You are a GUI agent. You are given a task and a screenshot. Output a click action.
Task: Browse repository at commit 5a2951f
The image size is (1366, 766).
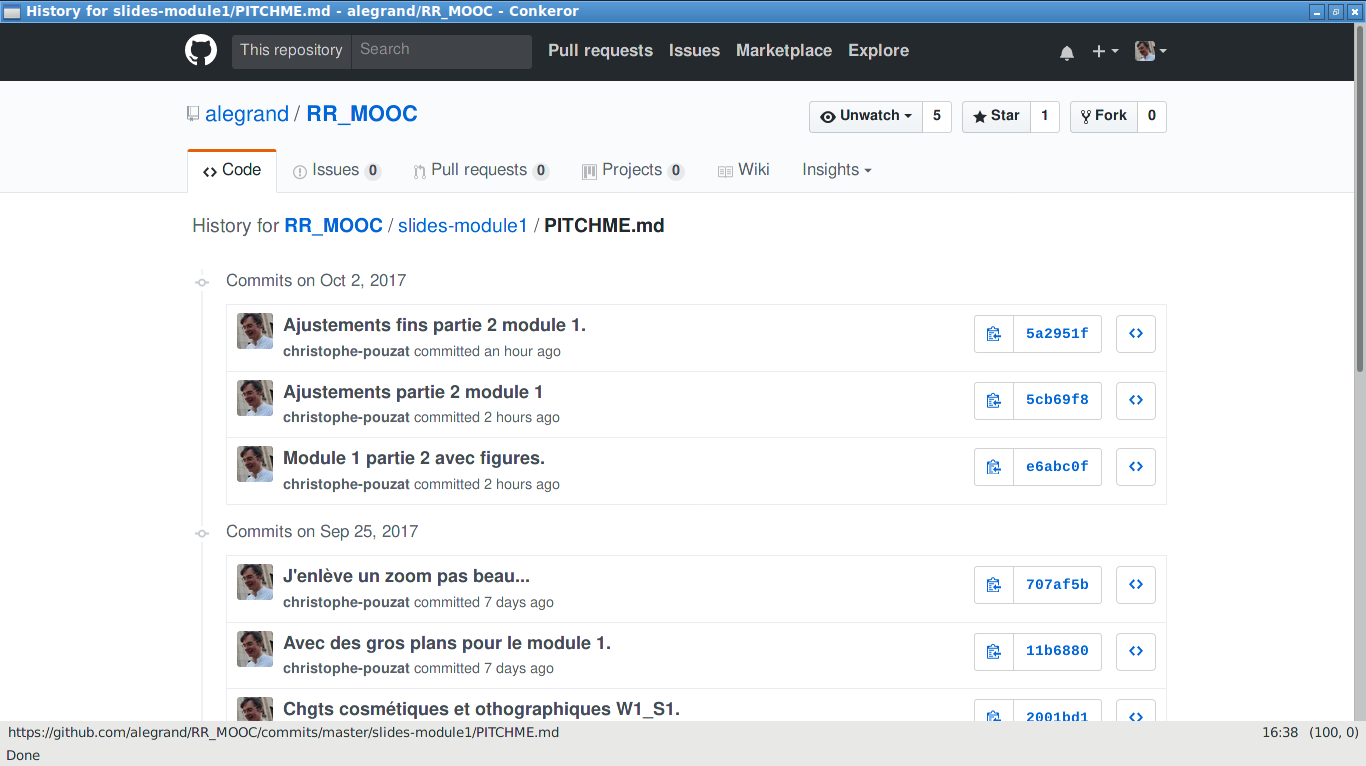pos(1136,334)
